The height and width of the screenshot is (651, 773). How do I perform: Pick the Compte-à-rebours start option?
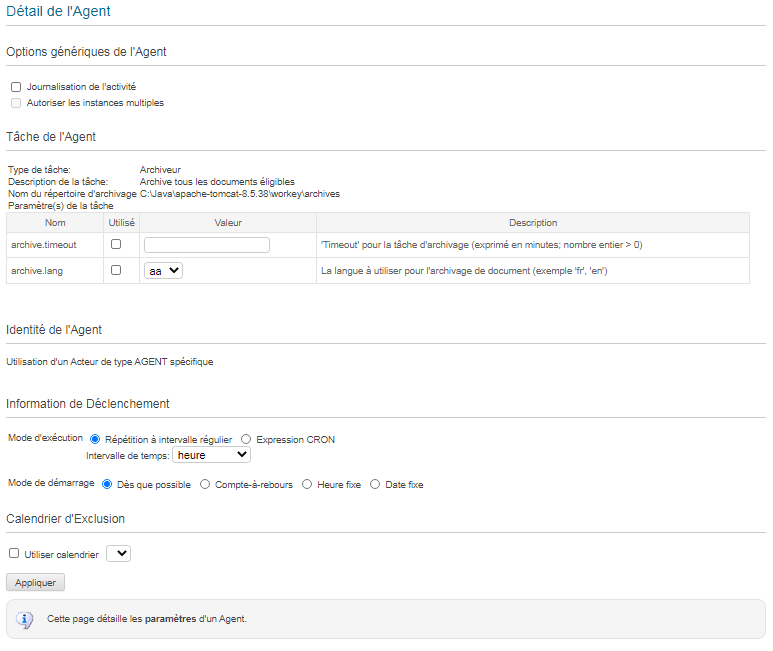tap(205, 485)
